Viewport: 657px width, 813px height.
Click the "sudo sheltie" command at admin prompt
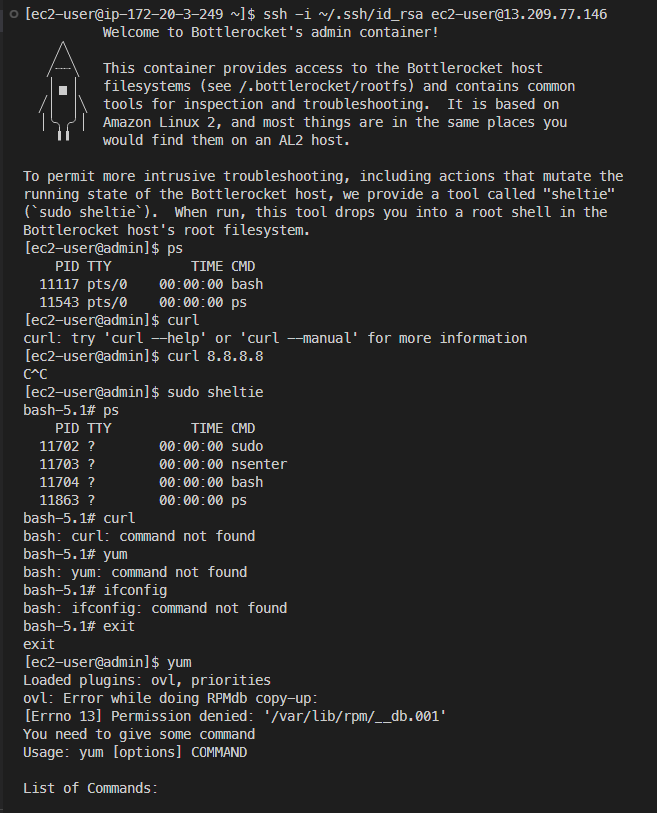tap(215, 392)
